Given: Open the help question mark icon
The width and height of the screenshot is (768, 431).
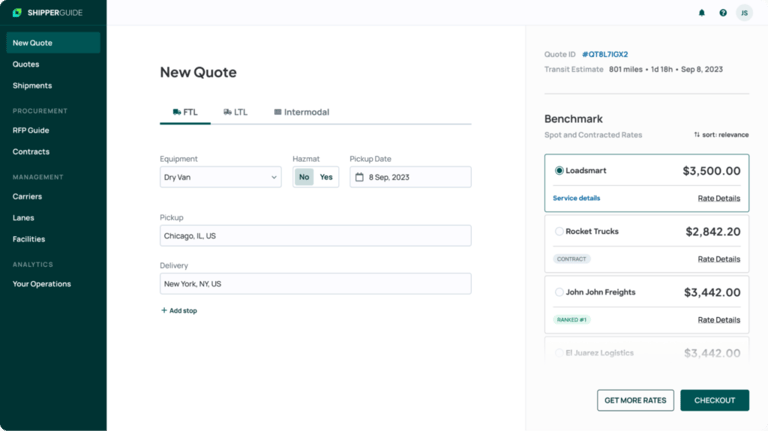Looking at the screenshot, I should 723,13.
